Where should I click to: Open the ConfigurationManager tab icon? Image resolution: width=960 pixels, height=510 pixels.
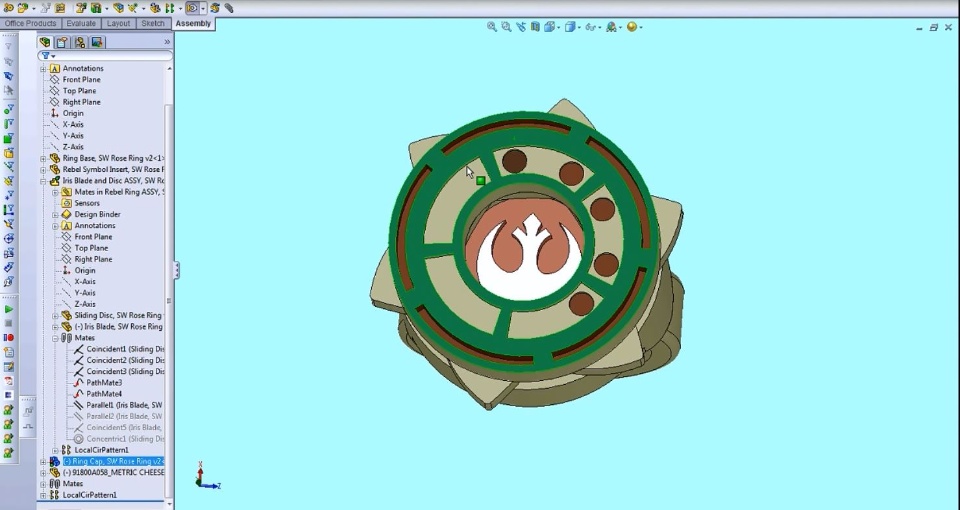(x=80, y=42)
